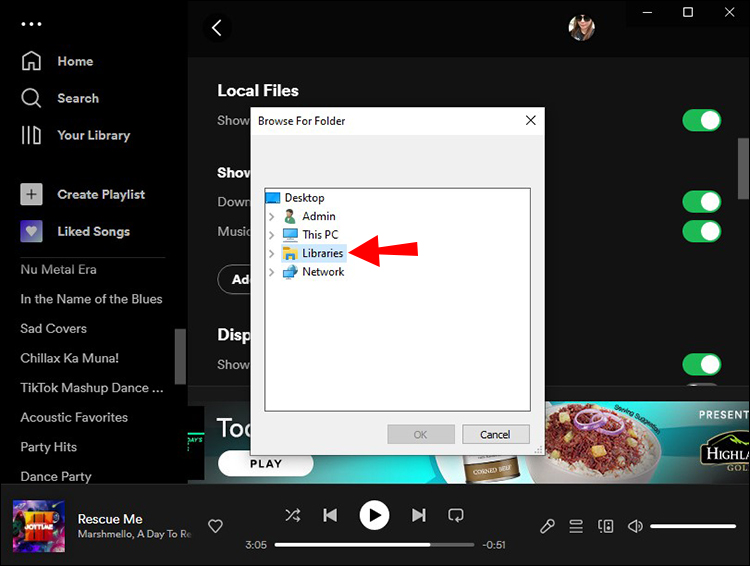Mute with the speaker icon
Screen dimensions: 750x566
point(635,526)
